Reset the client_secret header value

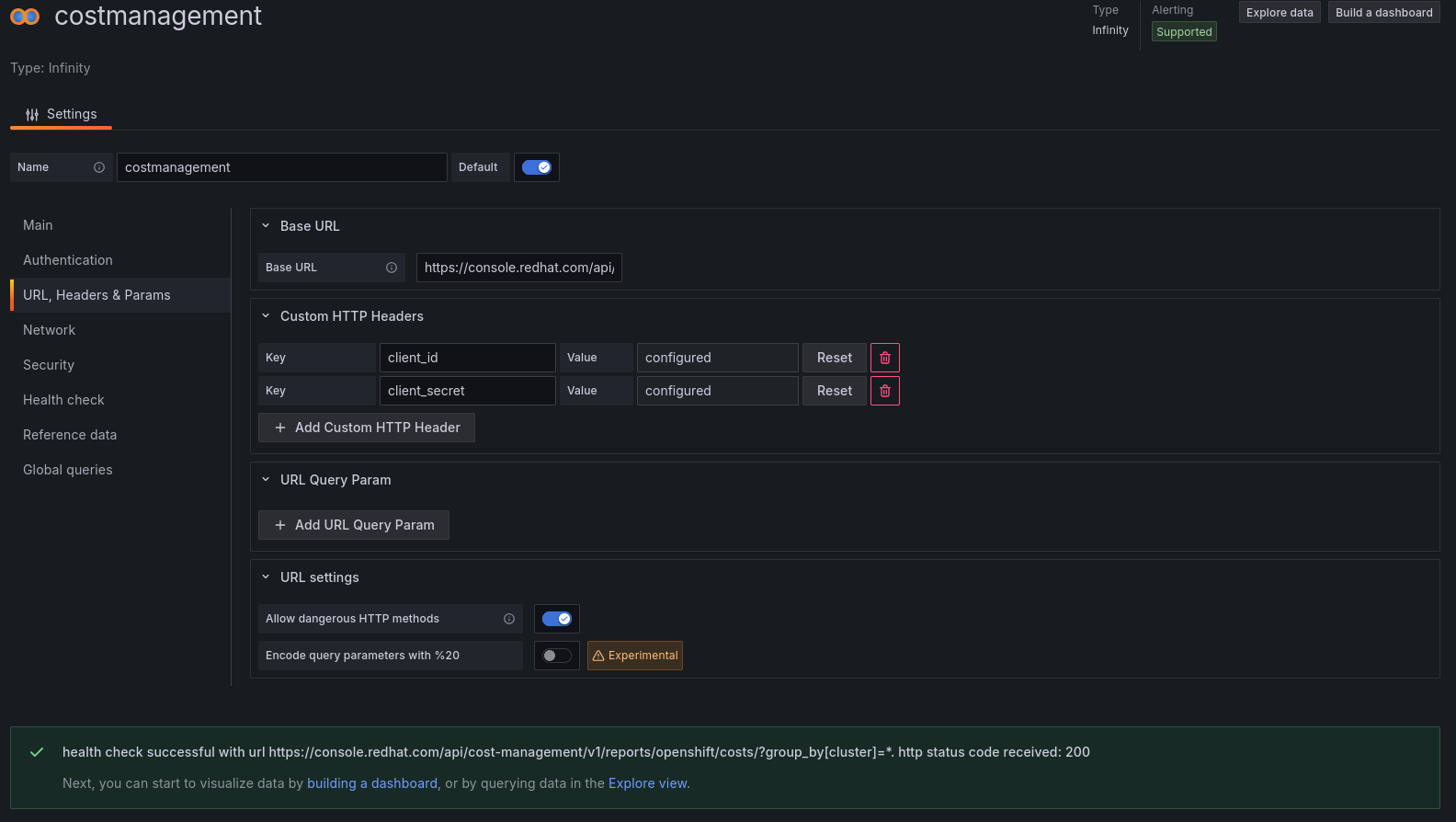835,391
